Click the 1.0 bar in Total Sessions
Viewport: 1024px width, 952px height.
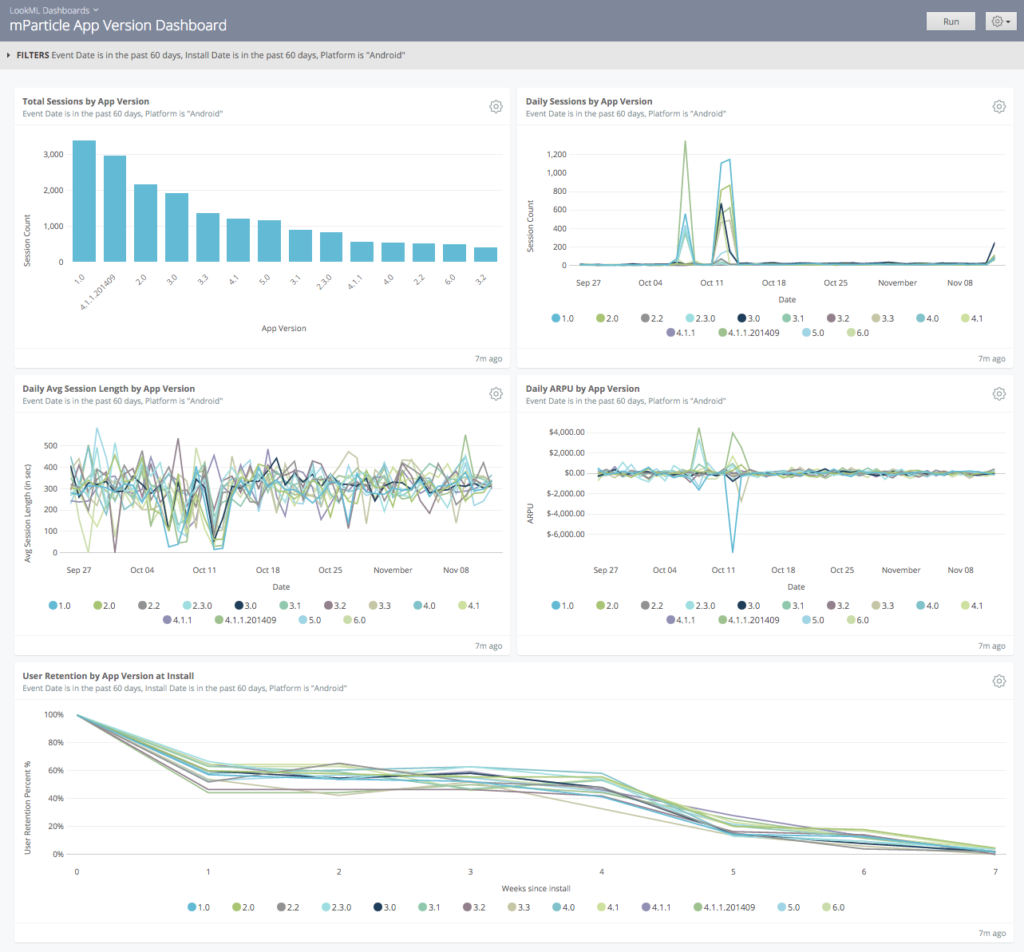(84, 201)
